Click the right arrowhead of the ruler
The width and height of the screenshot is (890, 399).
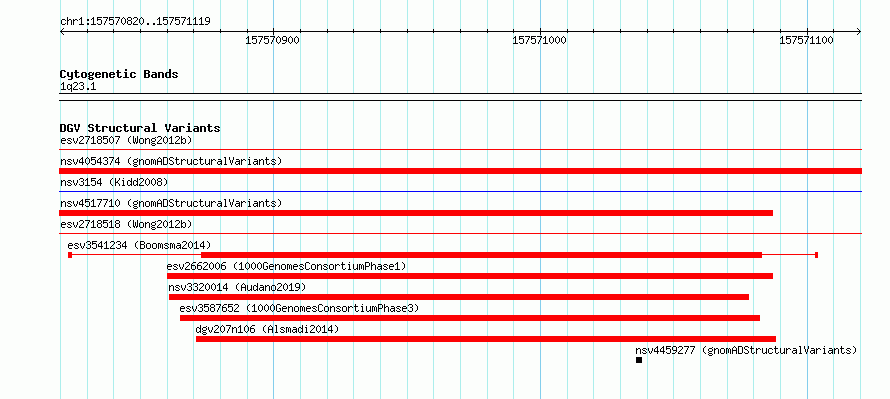click(859, 31)
